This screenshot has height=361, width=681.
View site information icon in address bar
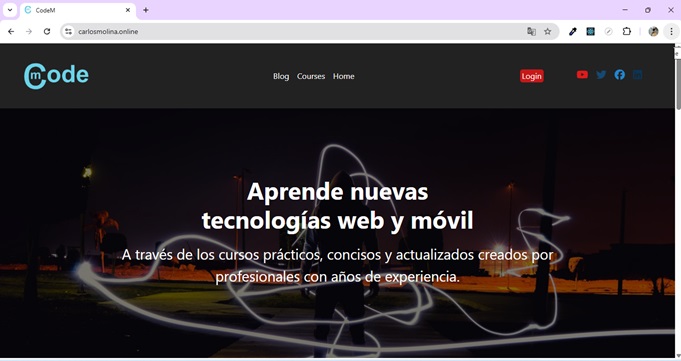(69, 31)
